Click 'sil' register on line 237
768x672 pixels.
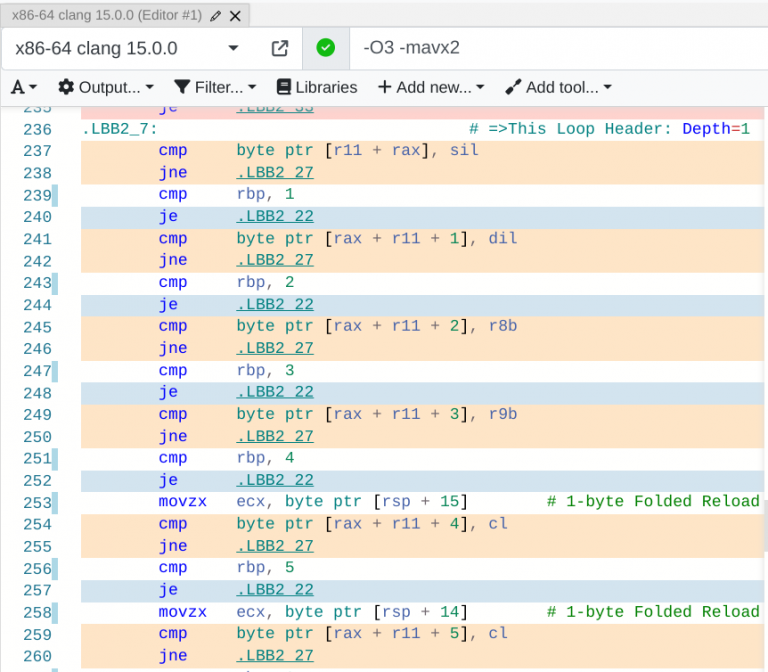click(464, 150)
